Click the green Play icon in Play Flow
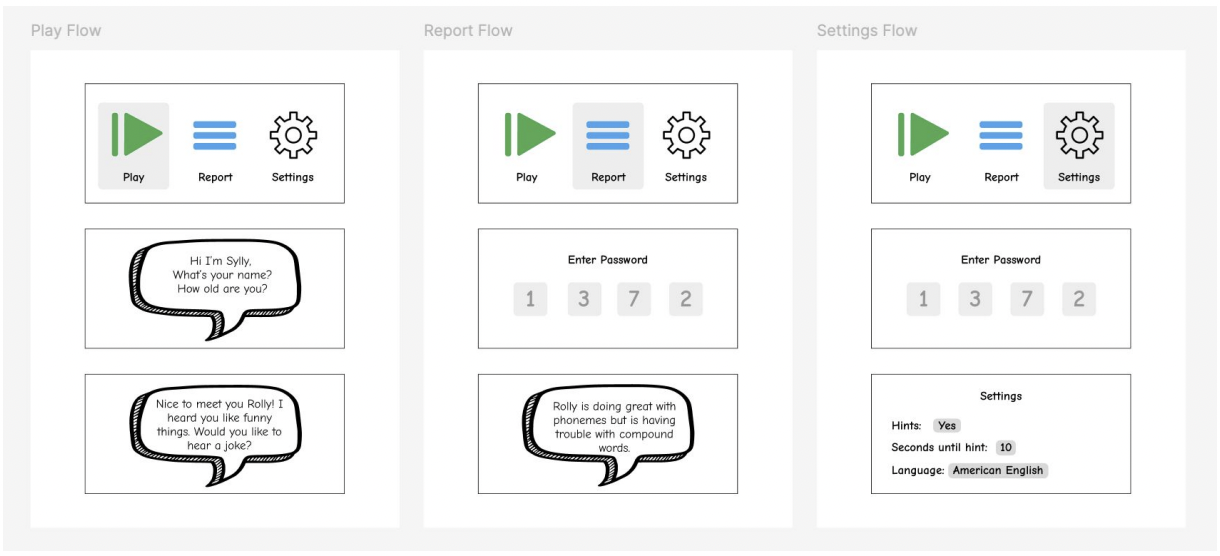The height and width of the screenshot is (556, 1220). point(137,135)
